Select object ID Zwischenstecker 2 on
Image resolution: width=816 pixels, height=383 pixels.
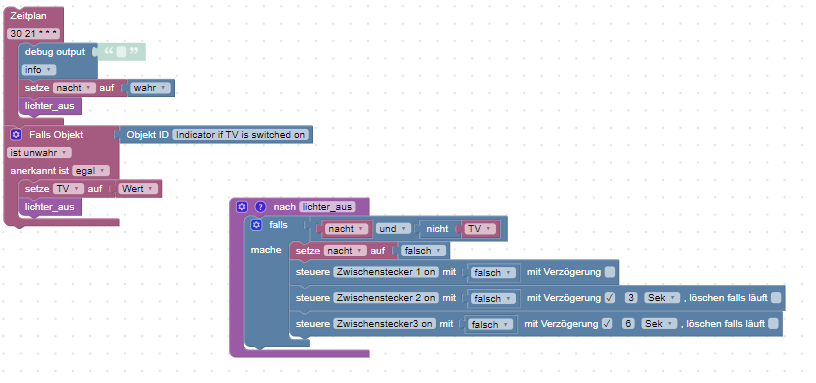click(x=386, y=298)
